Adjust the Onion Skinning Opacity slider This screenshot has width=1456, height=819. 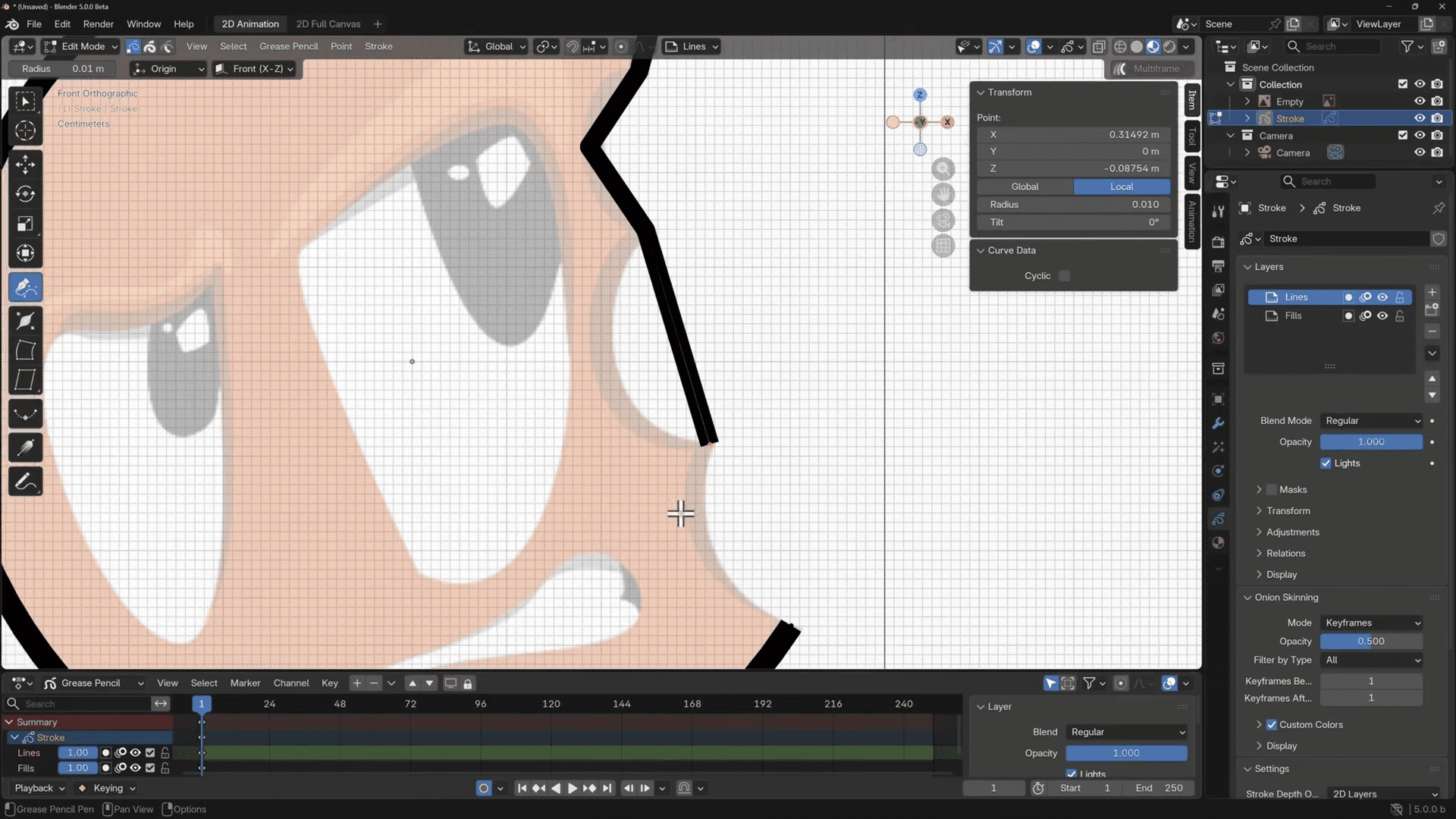coord(1371,641)
